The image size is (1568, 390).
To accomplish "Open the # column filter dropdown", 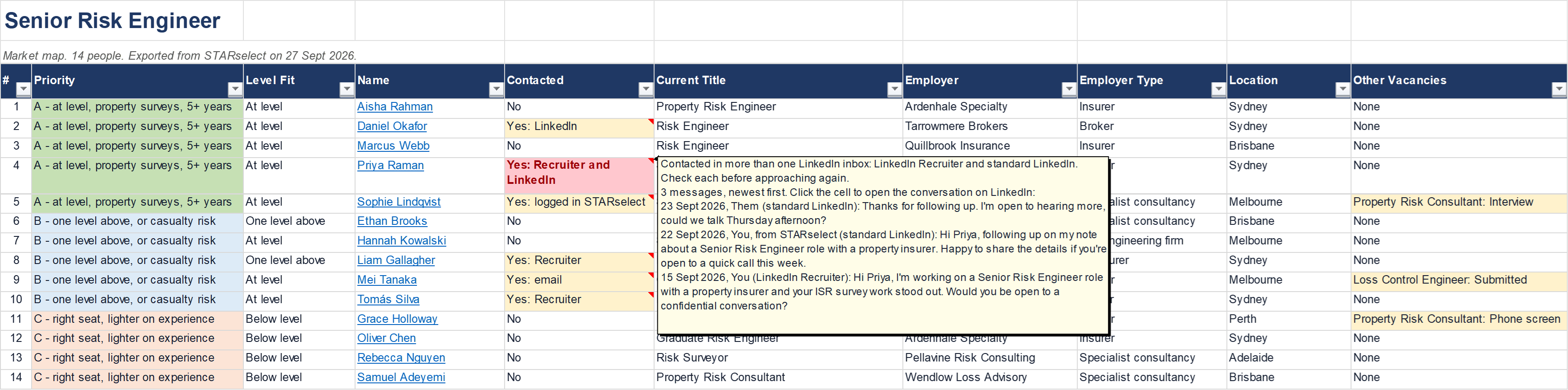I will point(23,89).
